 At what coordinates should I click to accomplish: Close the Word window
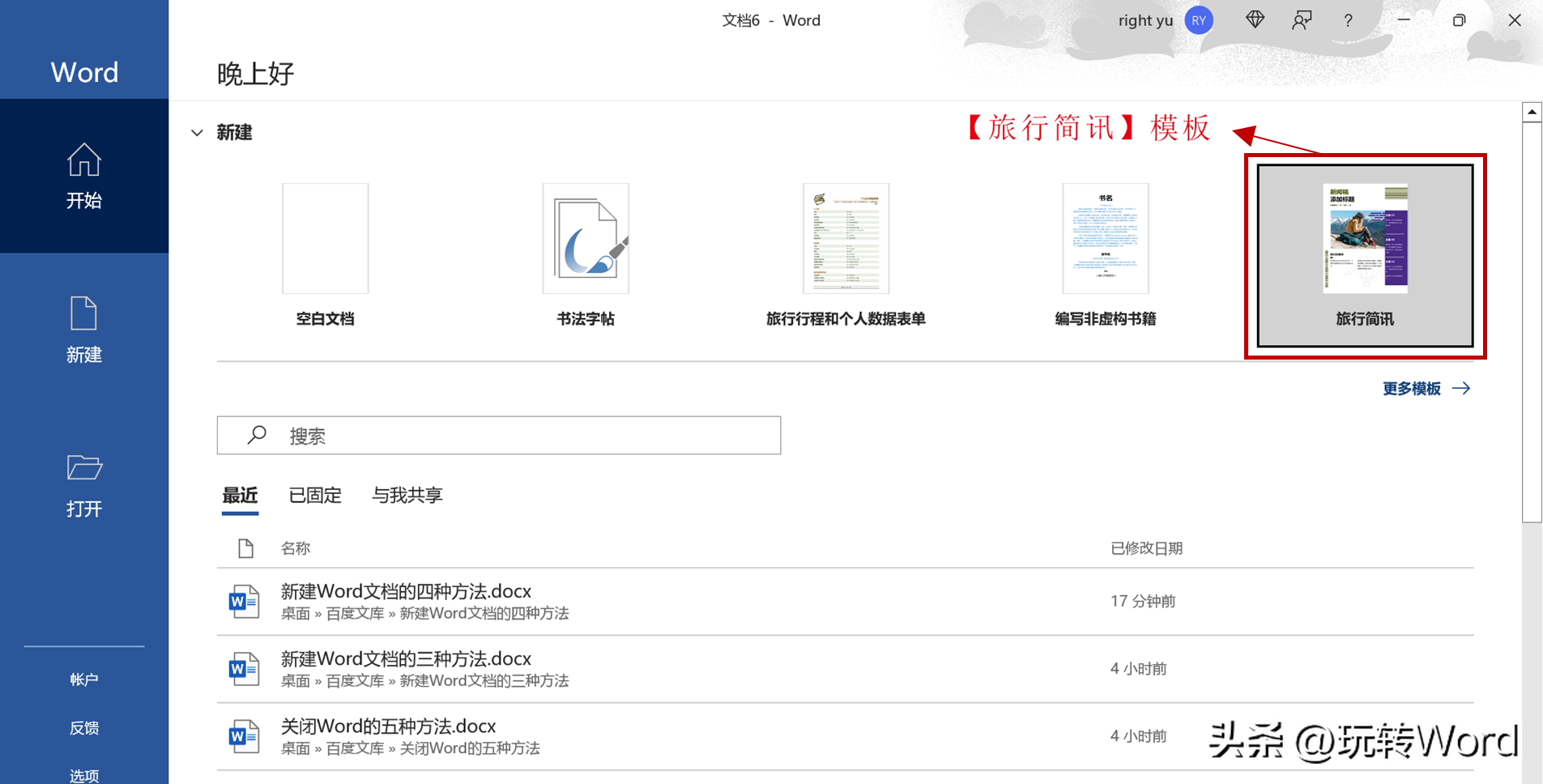pyautogui.click(x=1515, y=20)
